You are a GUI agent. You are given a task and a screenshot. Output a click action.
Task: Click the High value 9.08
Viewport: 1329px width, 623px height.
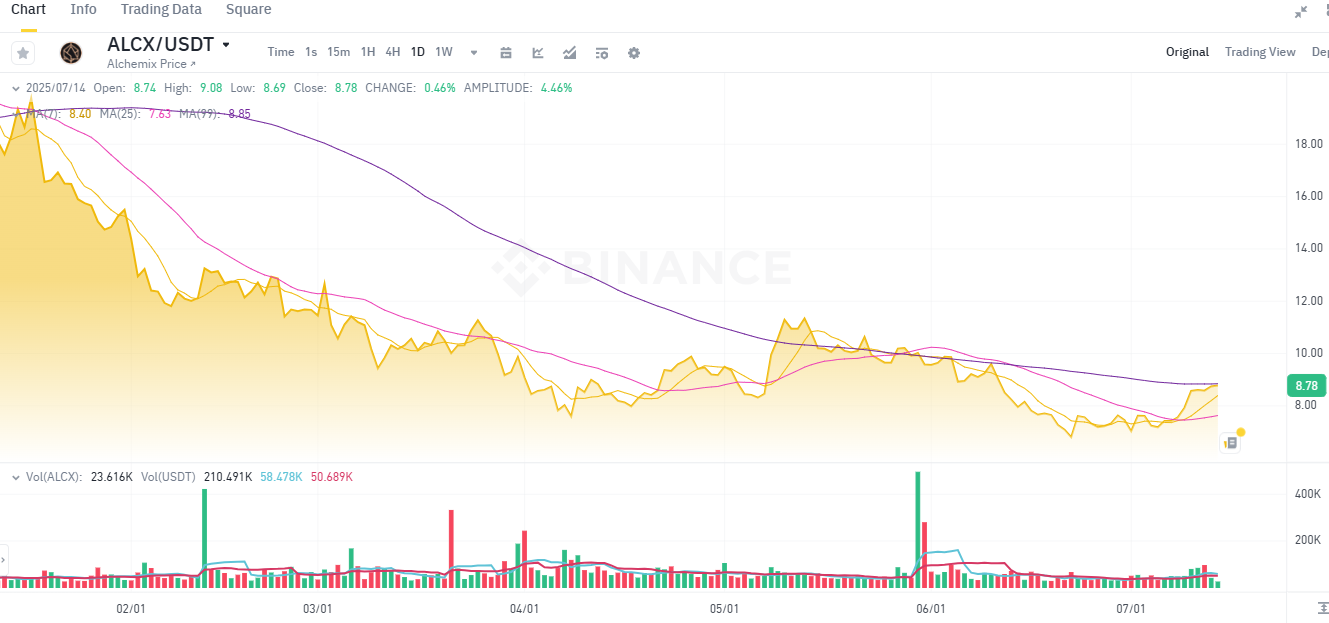(x=211, y=88)
